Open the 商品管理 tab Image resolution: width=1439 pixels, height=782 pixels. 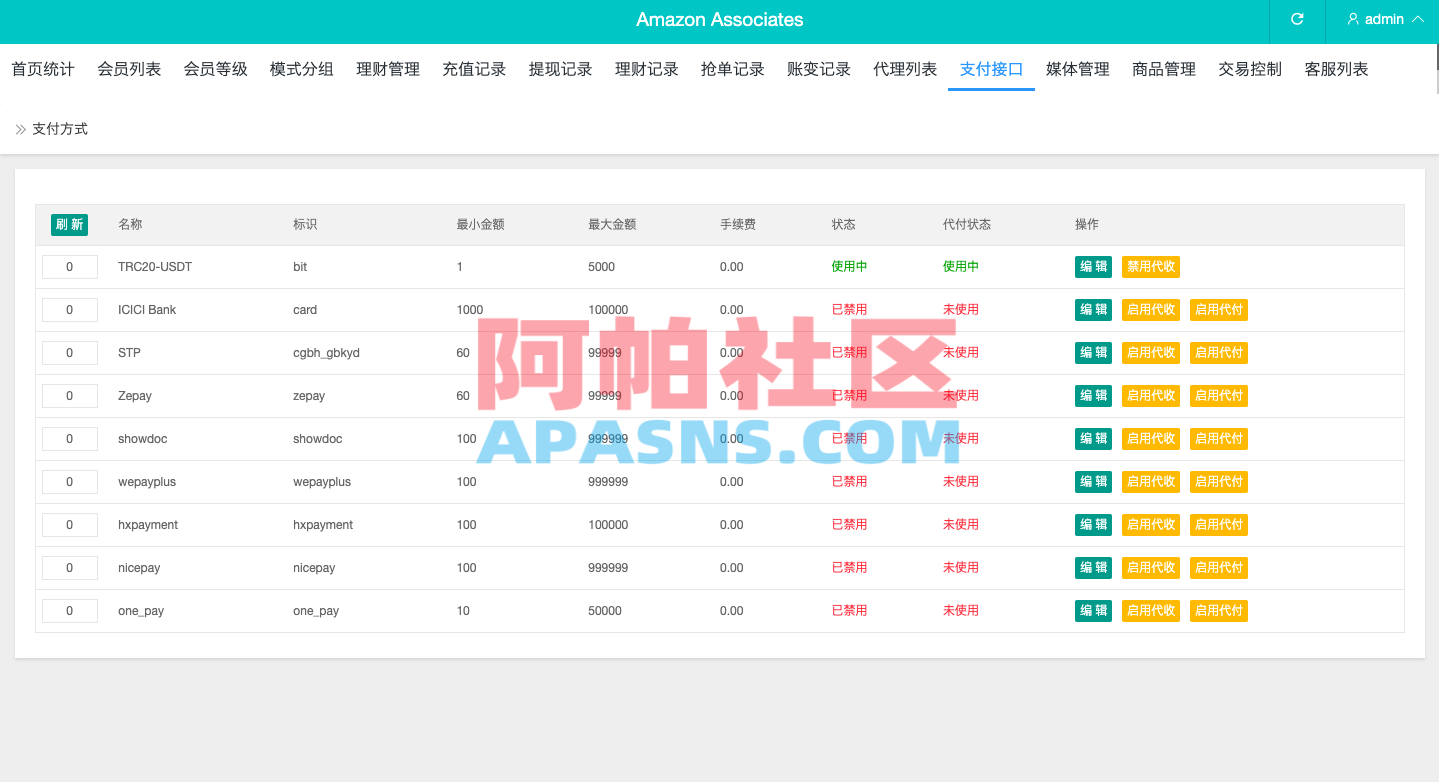point(1164,69)
